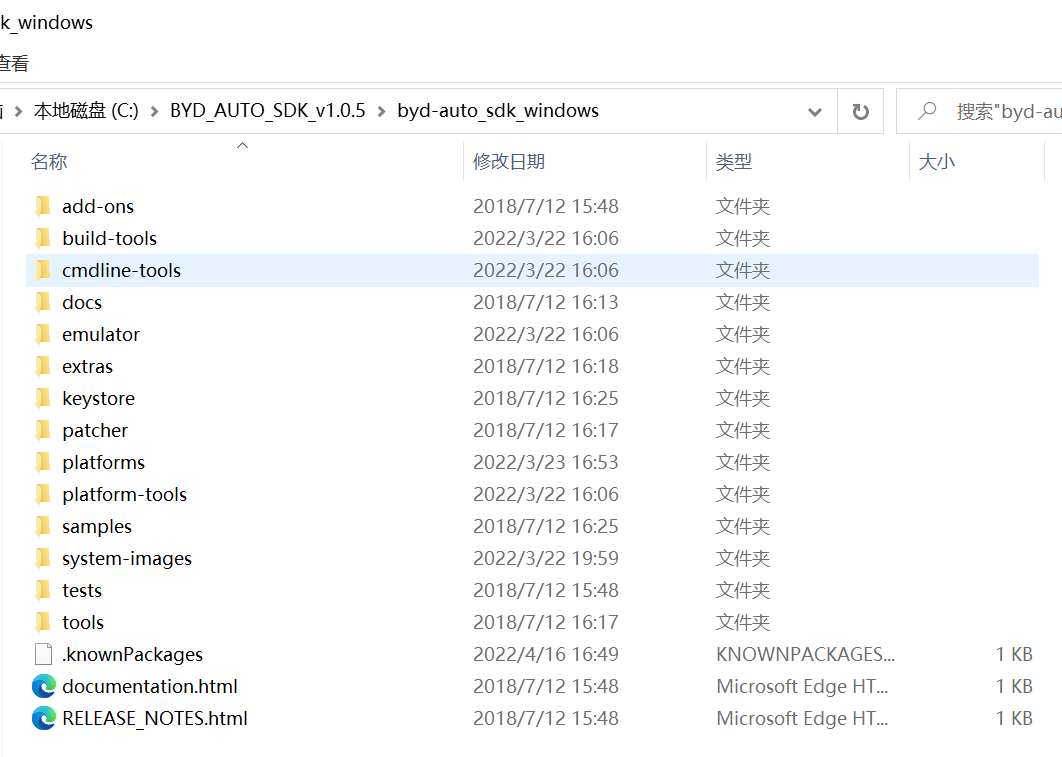Click the .knownPackages file icon
This screenshot has width=1062, height=757.
43,654
